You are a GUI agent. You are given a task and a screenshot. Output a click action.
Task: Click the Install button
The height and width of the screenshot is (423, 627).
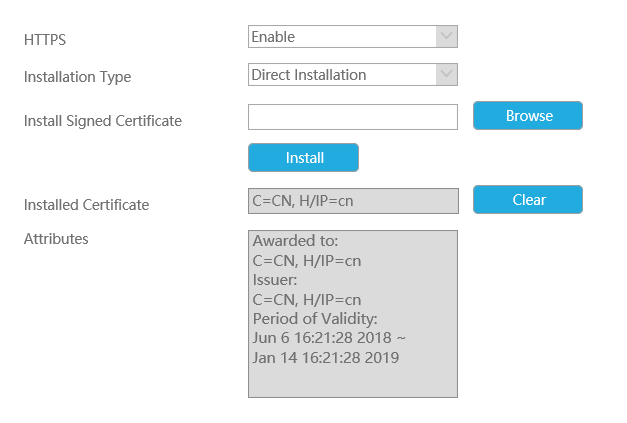click(x=303, y=158)
